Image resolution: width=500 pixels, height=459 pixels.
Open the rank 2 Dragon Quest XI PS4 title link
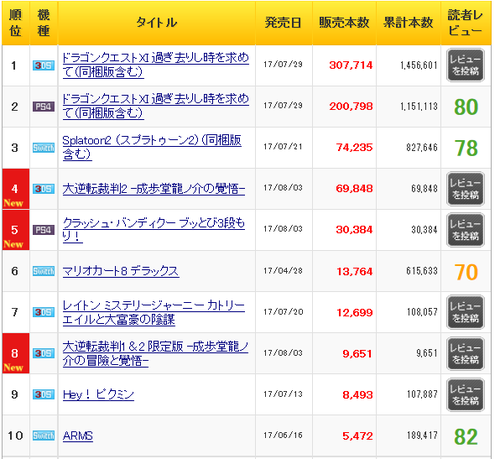[156, 106]
